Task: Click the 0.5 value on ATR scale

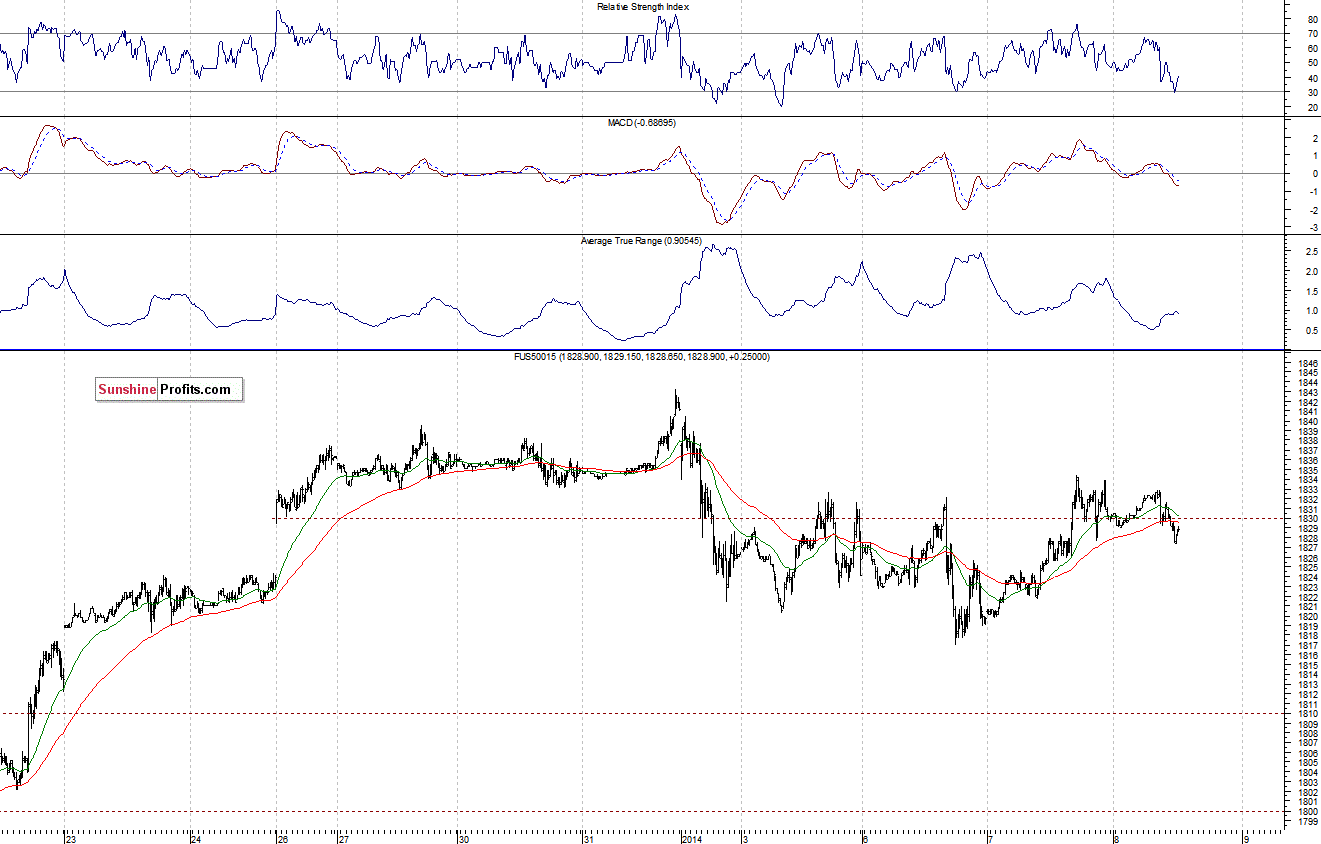Action: click(1310, 330)
